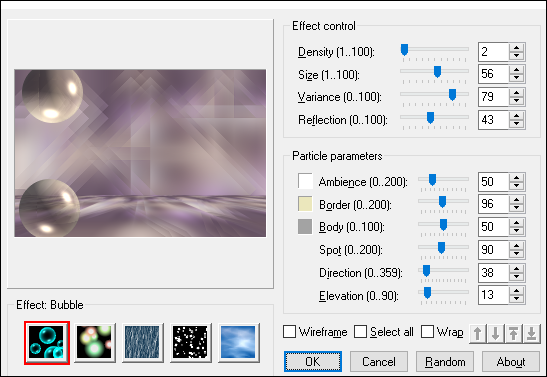
Task: Enable the Wireframe checkbox
Action: [290, 332]
